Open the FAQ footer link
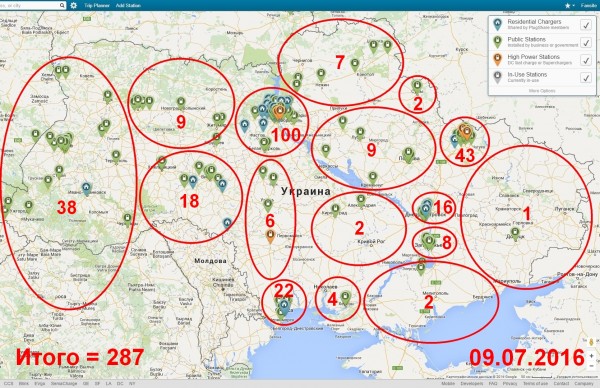The height and width of the screenshot is (388, 600). 493,383
